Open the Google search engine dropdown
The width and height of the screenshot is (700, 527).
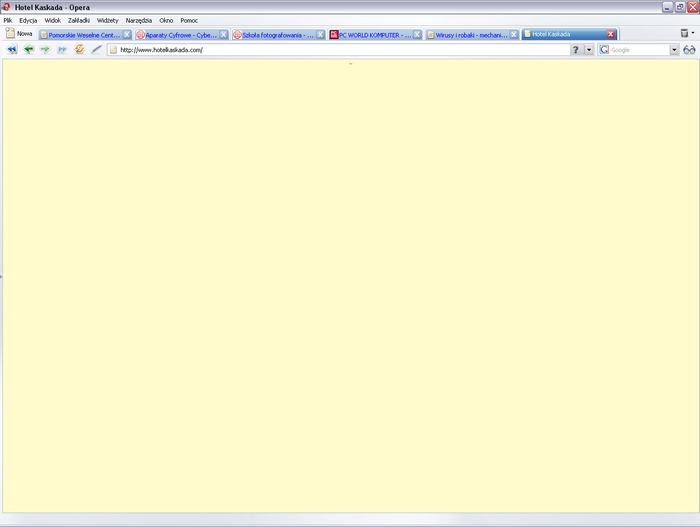pos(674,49)
